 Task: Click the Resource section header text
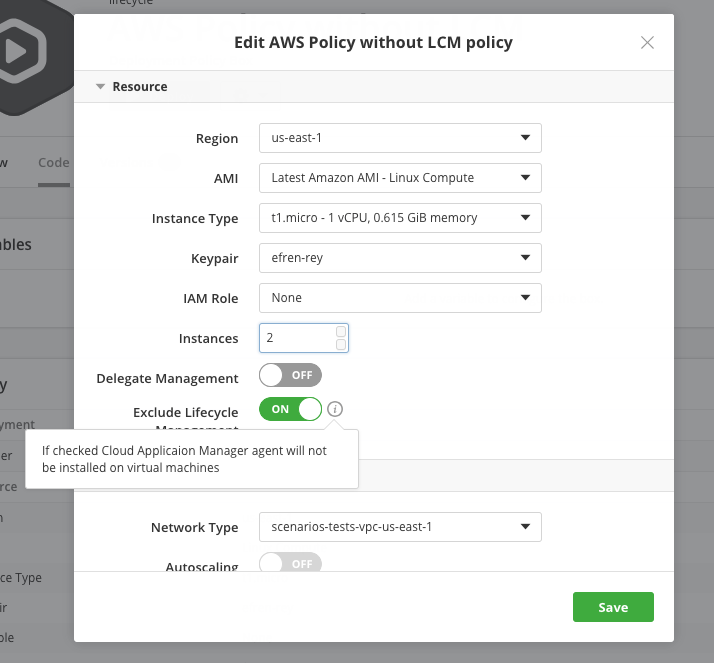[x=140, y=87]
